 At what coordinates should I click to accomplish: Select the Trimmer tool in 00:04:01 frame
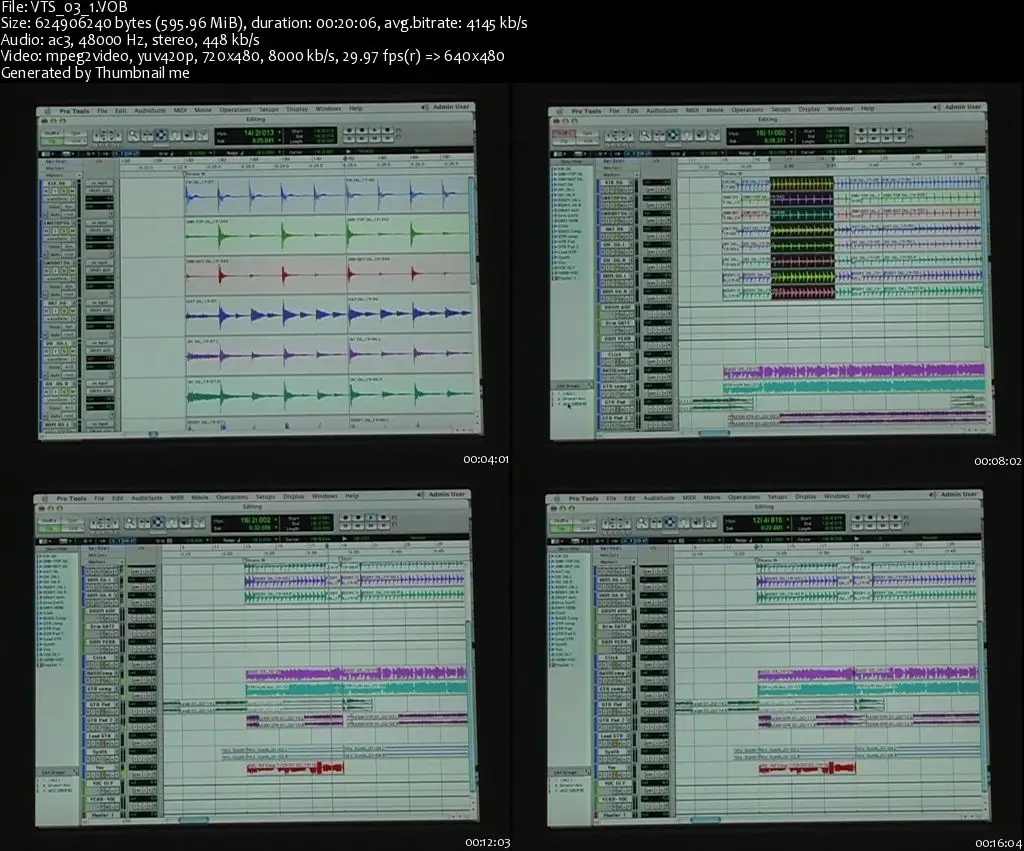pyautogui.click(x=147, y=135)
